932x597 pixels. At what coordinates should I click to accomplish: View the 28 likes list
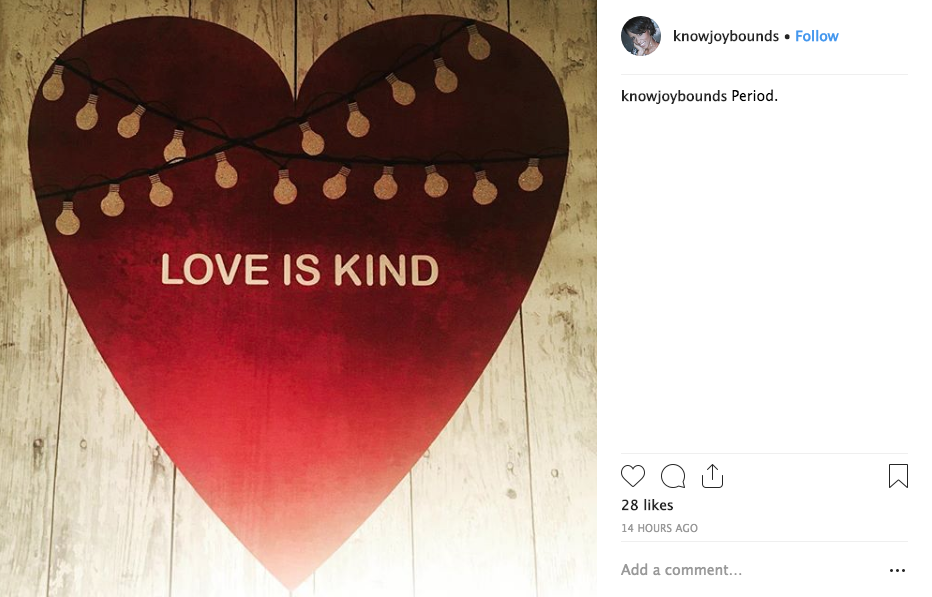(x=647, y=505)
